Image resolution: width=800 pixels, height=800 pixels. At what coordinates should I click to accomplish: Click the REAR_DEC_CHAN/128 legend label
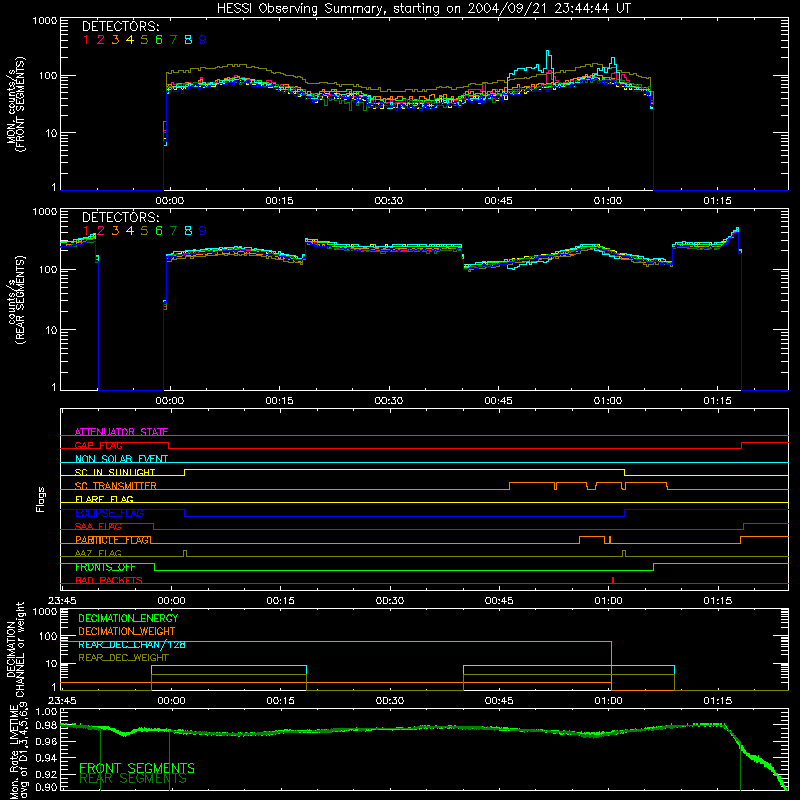[132, 645]
